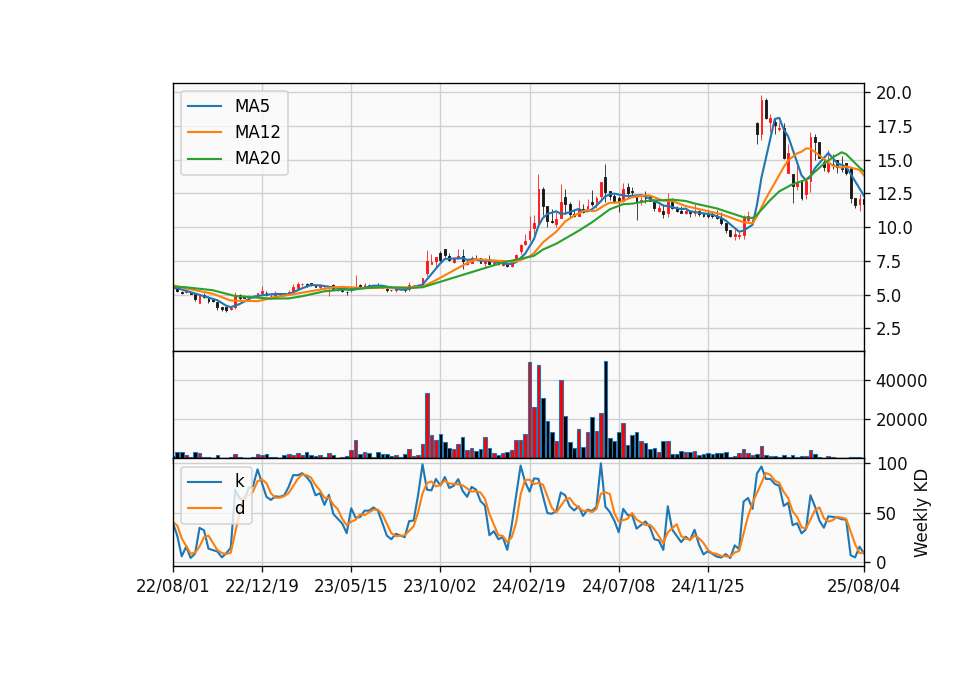The width and height of the screenshot is (960, 690).
Task: Click the 0 tick on KD axis
Action: [881, 563]
